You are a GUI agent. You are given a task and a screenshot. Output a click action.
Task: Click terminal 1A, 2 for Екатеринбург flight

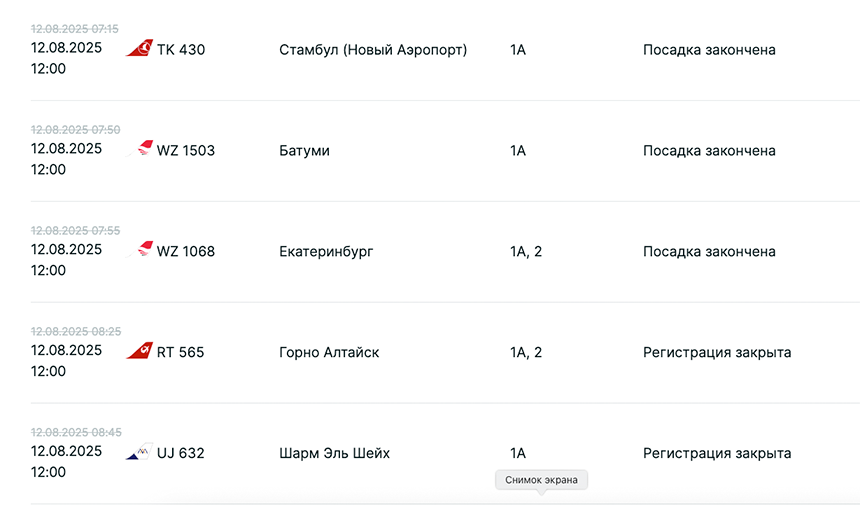point(526,252)
